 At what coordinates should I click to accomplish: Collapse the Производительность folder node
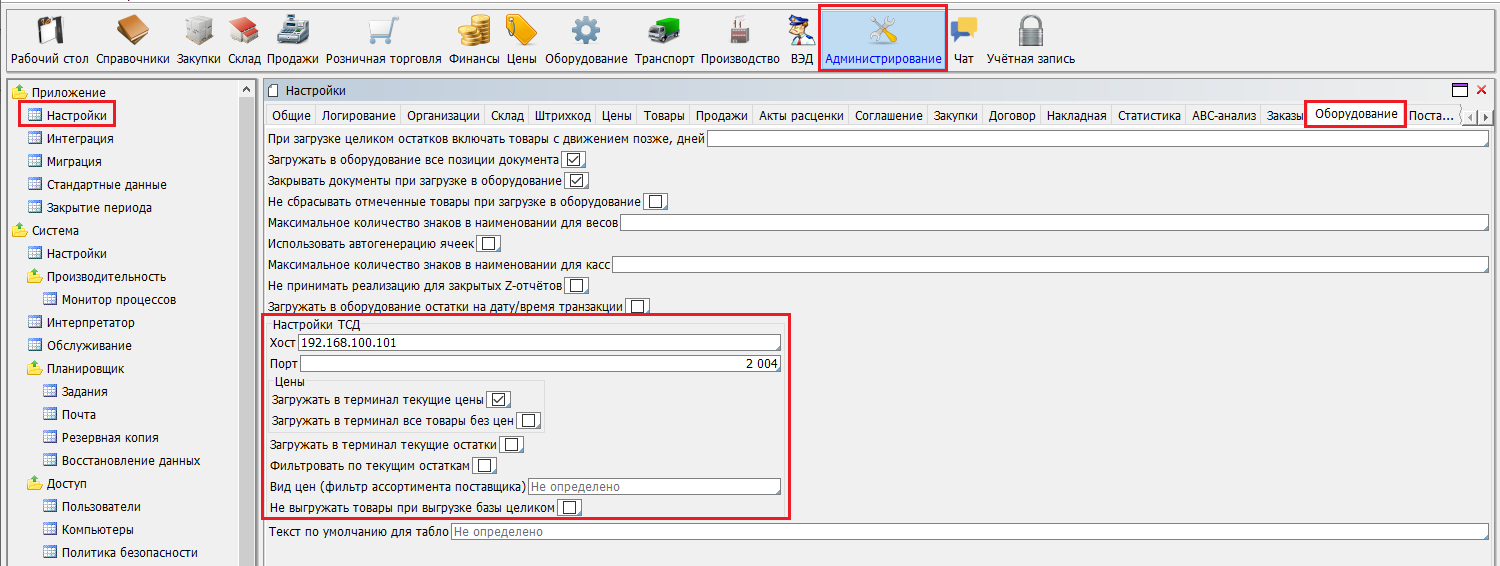[x=36, y=277]
